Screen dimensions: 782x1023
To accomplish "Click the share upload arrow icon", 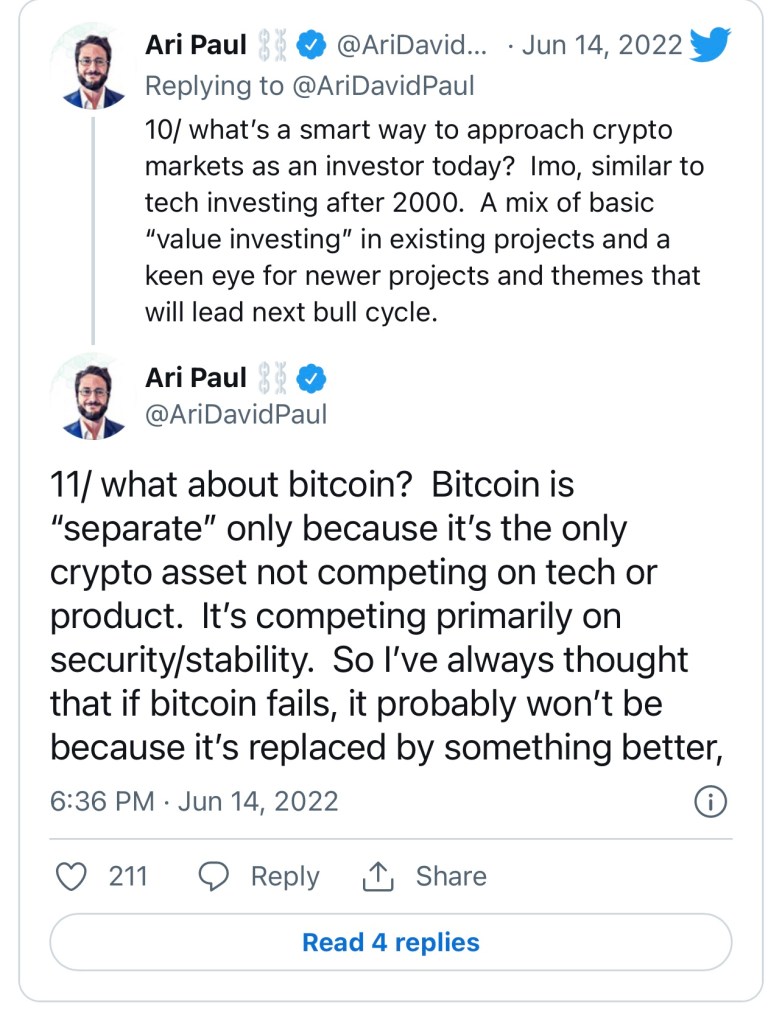I will [x=378, y=877].
